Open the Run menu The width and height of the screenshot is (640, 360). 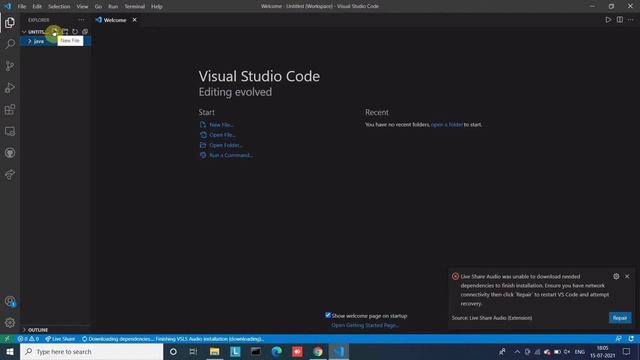coord(113,6)
